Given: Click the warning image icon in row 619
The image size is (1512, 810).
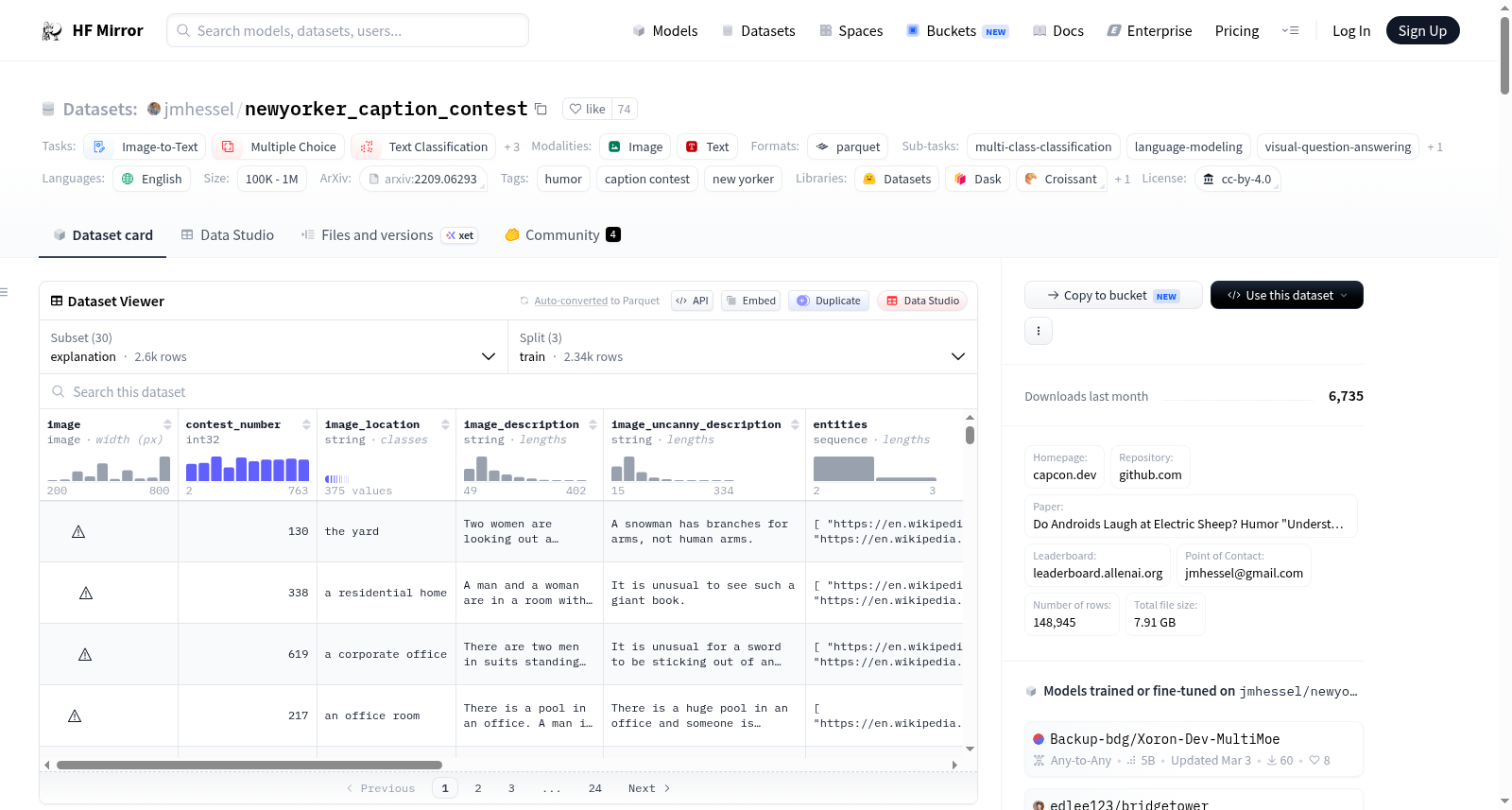Looking at the screenshot, I should coord(85,655).
